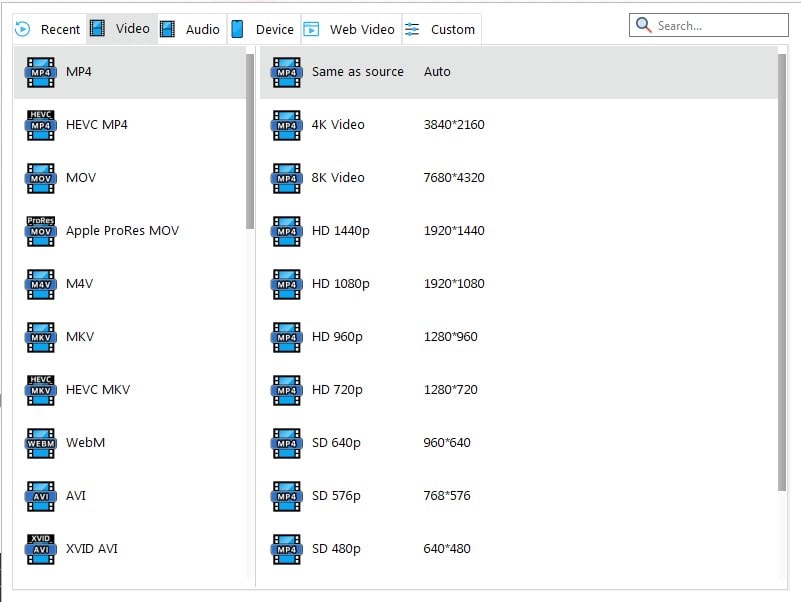This screenshot has height=602, width=801.
Task: Open the Audio tab
Action: tap(190, 29)
